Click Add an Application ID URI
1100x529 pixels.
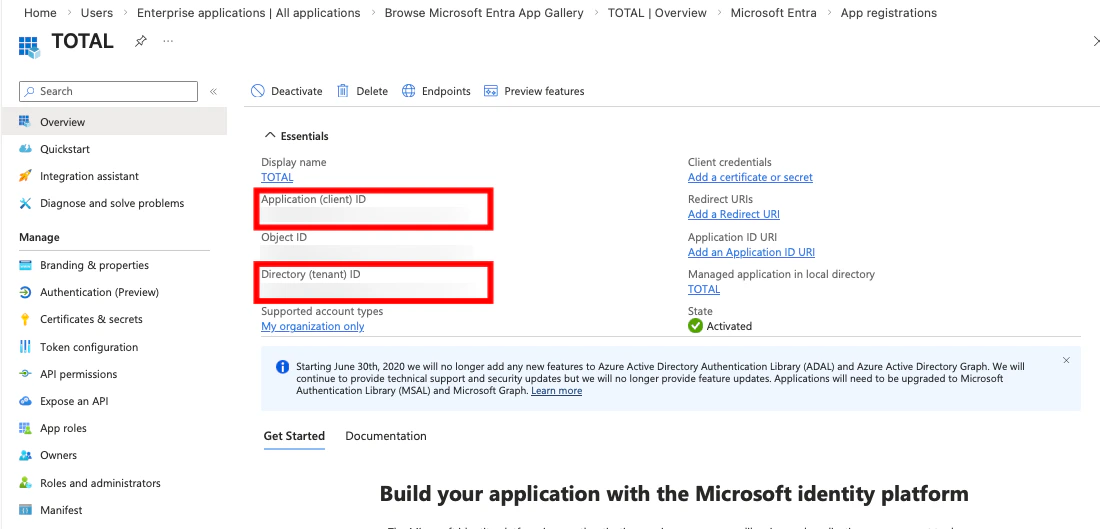point(751,252)
